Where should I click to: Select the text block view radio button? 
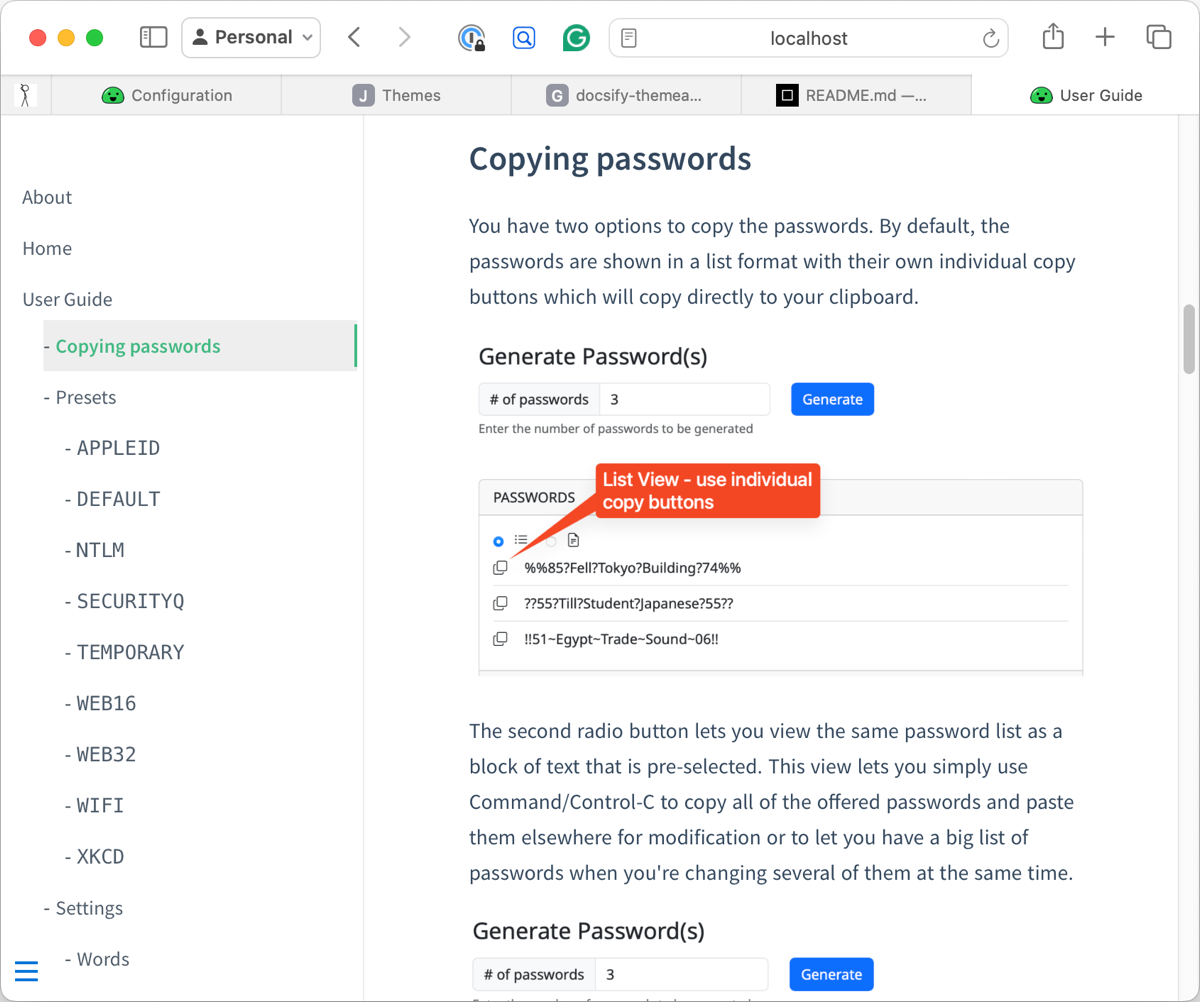pyautogui.click(x=552, y=541)
